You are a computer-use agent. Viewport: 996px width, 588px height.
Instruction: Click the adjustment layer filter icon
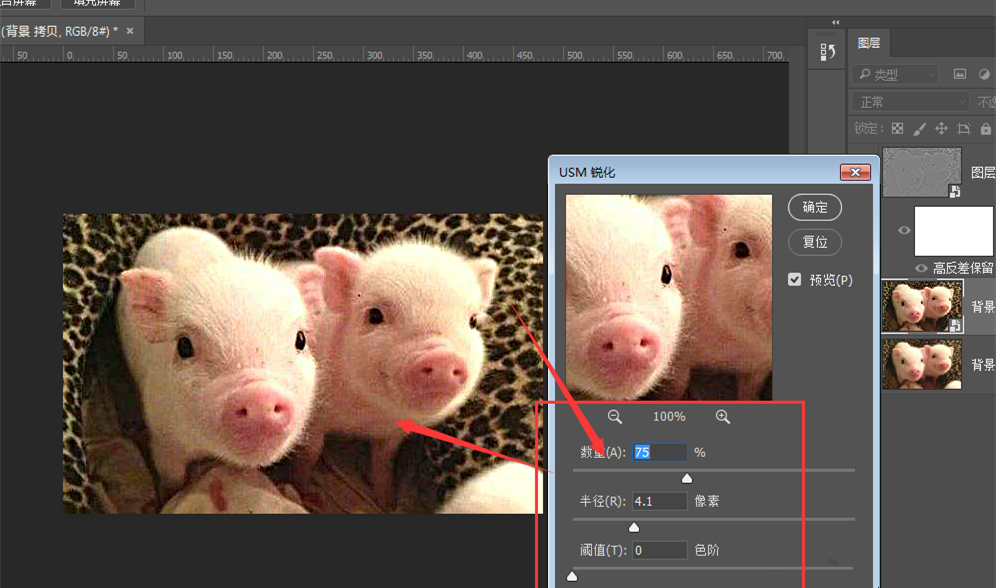[x=984, y=74]
